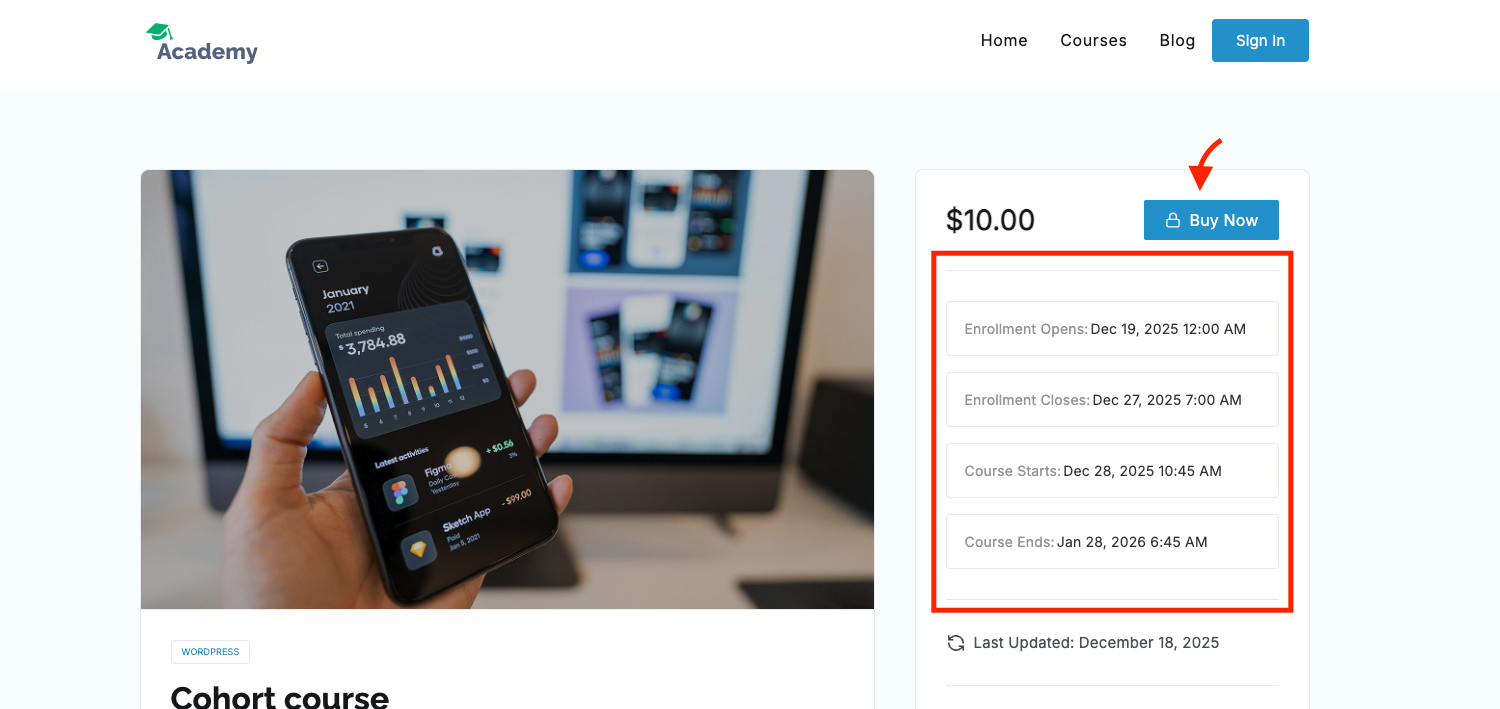This screenshot has height=709, width=1500.
Task: Select the $10.00 price label
Action: [x=990, y=220]
